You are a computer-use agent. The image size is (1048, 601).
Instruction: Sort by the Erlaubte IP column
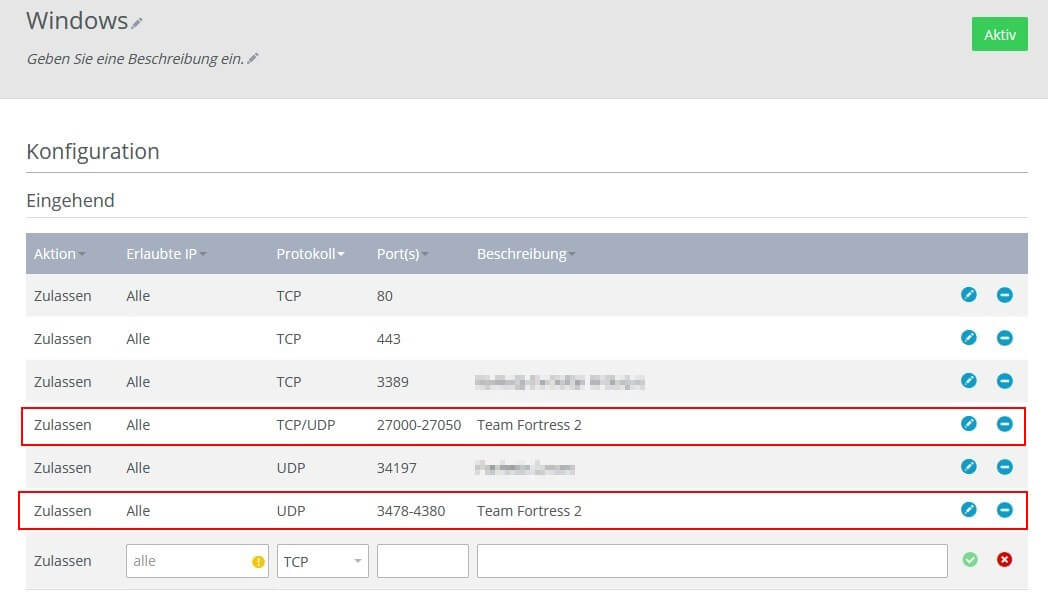tap(166, 254)
